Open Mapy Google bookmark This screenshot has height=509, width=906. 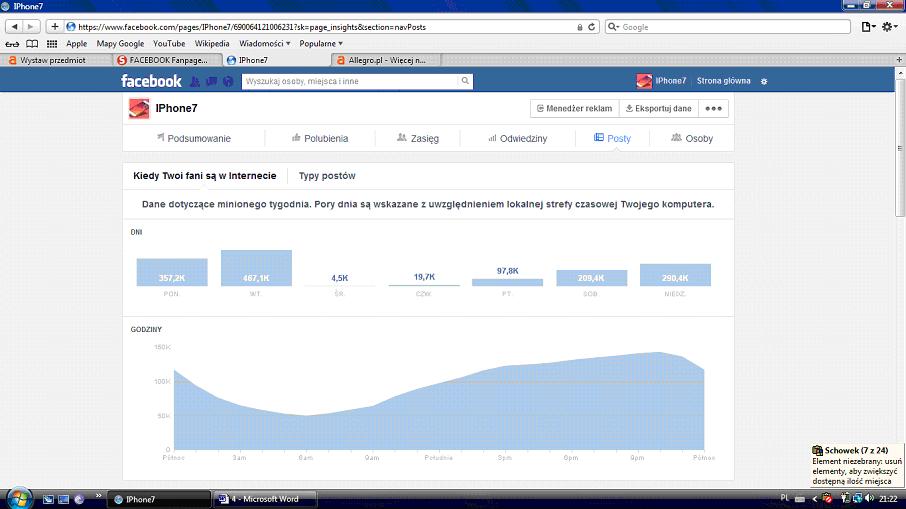(120, 44)
